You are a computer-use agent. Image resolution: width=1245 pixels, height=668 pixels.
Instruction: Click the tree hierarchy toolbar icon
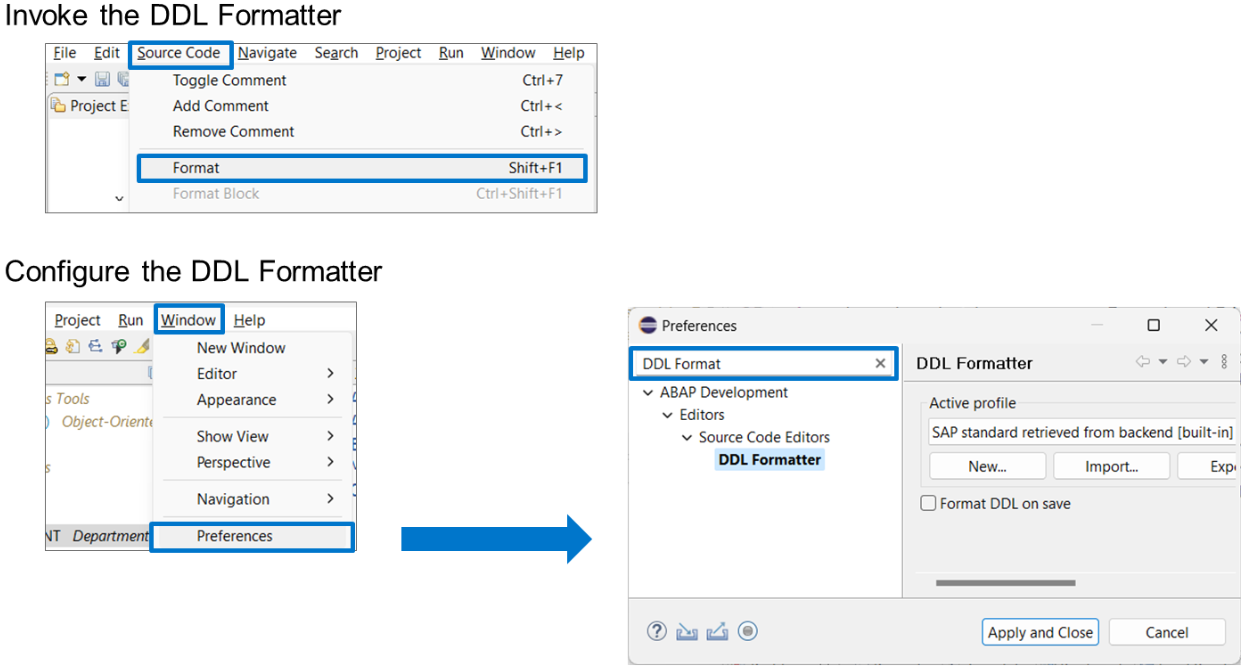click(x=96, y=346)
